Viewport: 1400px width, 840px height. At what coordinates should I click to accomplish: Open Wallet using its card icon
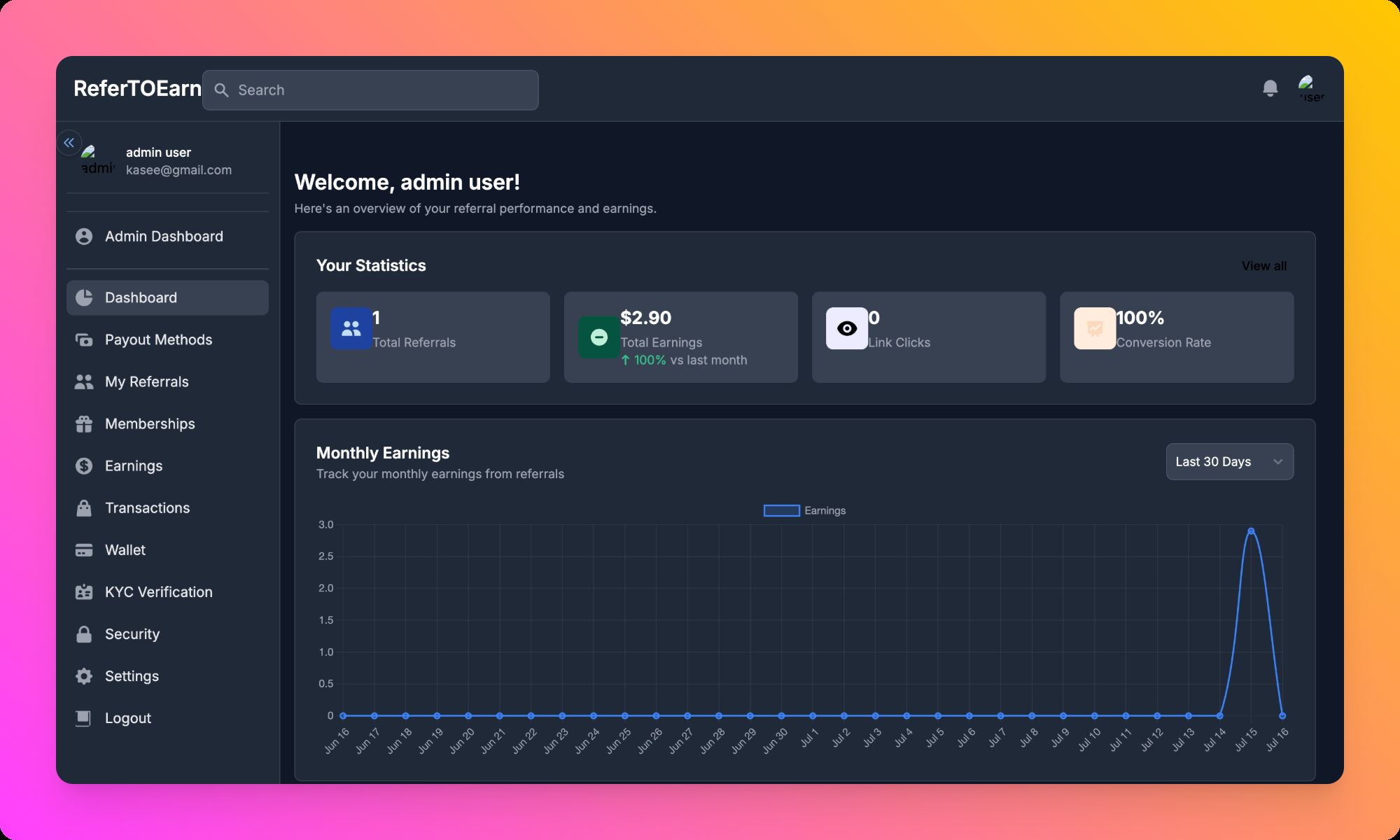tap(83, 549)
